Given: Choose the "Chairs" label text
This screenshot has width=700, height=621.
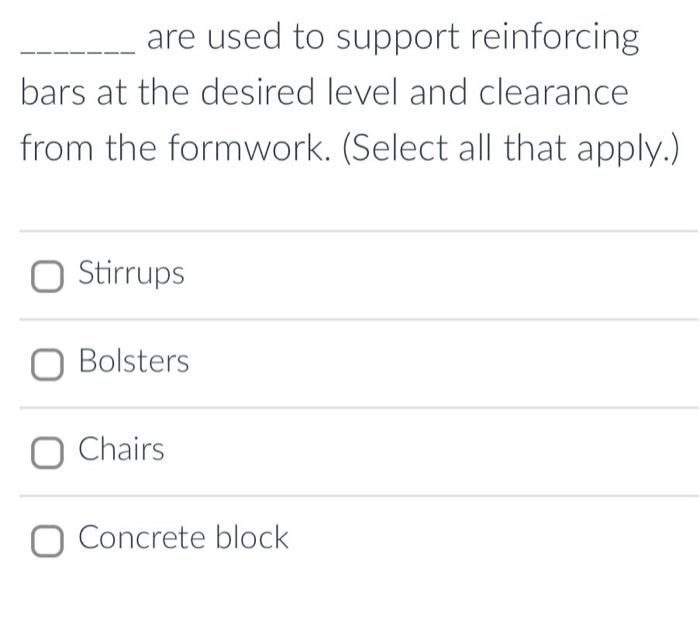Looking at the screenshot, I should coord(121,449).
